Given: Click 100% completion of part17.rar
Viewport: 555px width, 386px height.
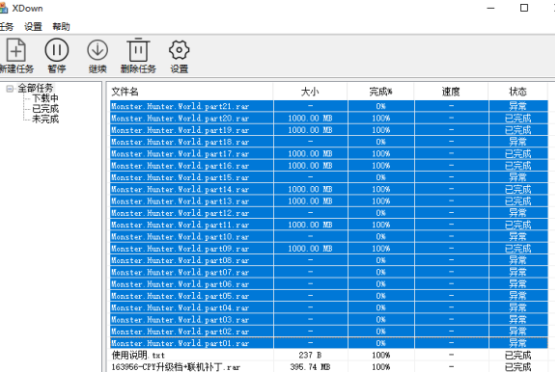Looking at the screenshot, I should [x=381, y=154].
